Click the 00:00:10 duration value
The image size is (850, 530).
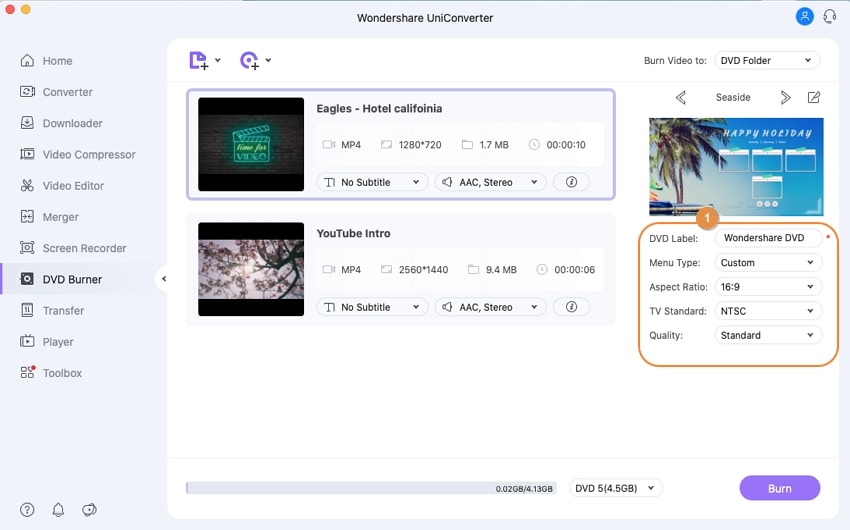pos(566,145)
